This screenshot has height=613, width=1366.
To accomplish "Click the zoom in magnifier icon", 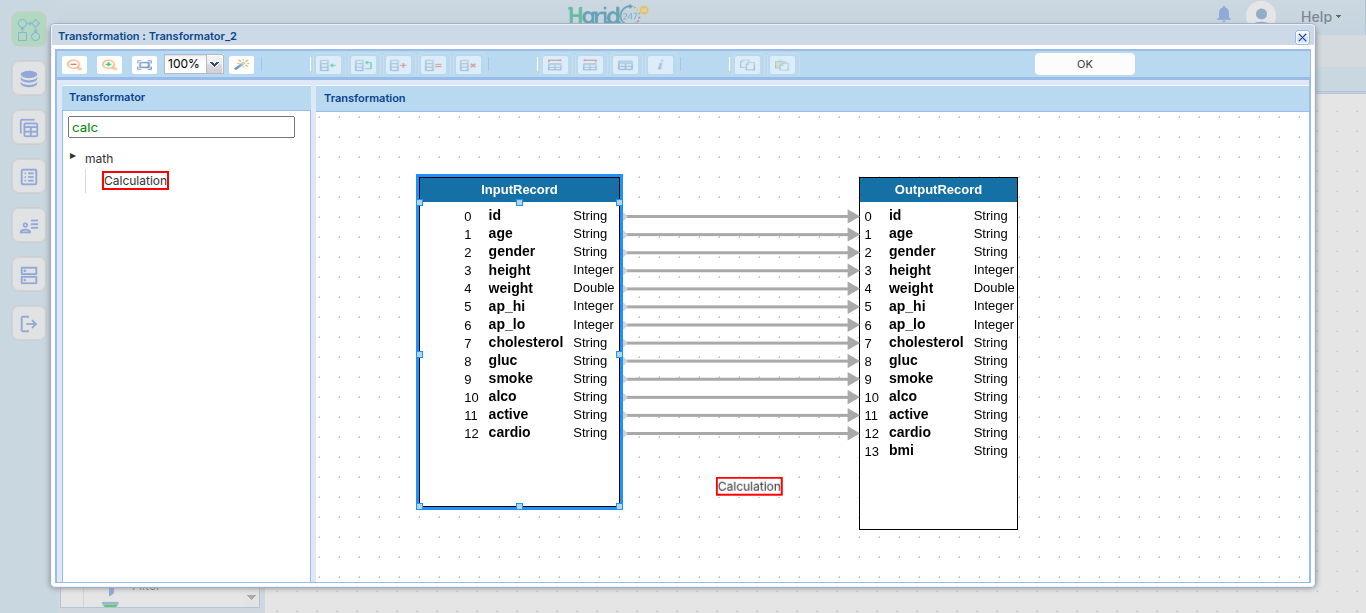I will [109, 65].
